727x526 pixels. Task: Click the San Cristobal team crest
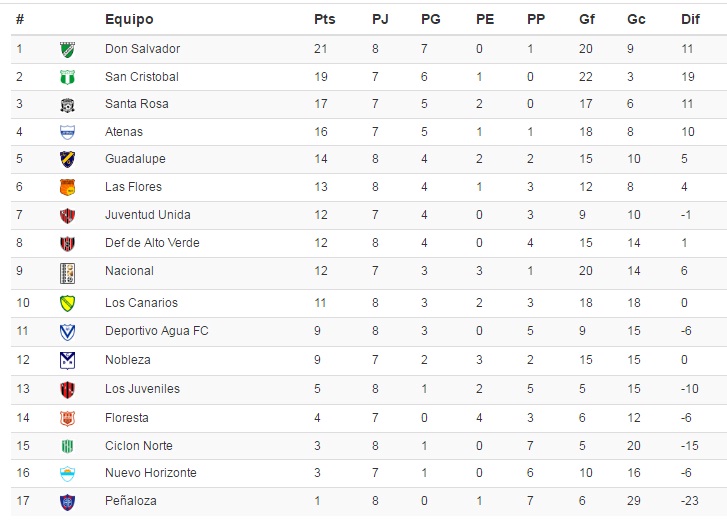68,77
